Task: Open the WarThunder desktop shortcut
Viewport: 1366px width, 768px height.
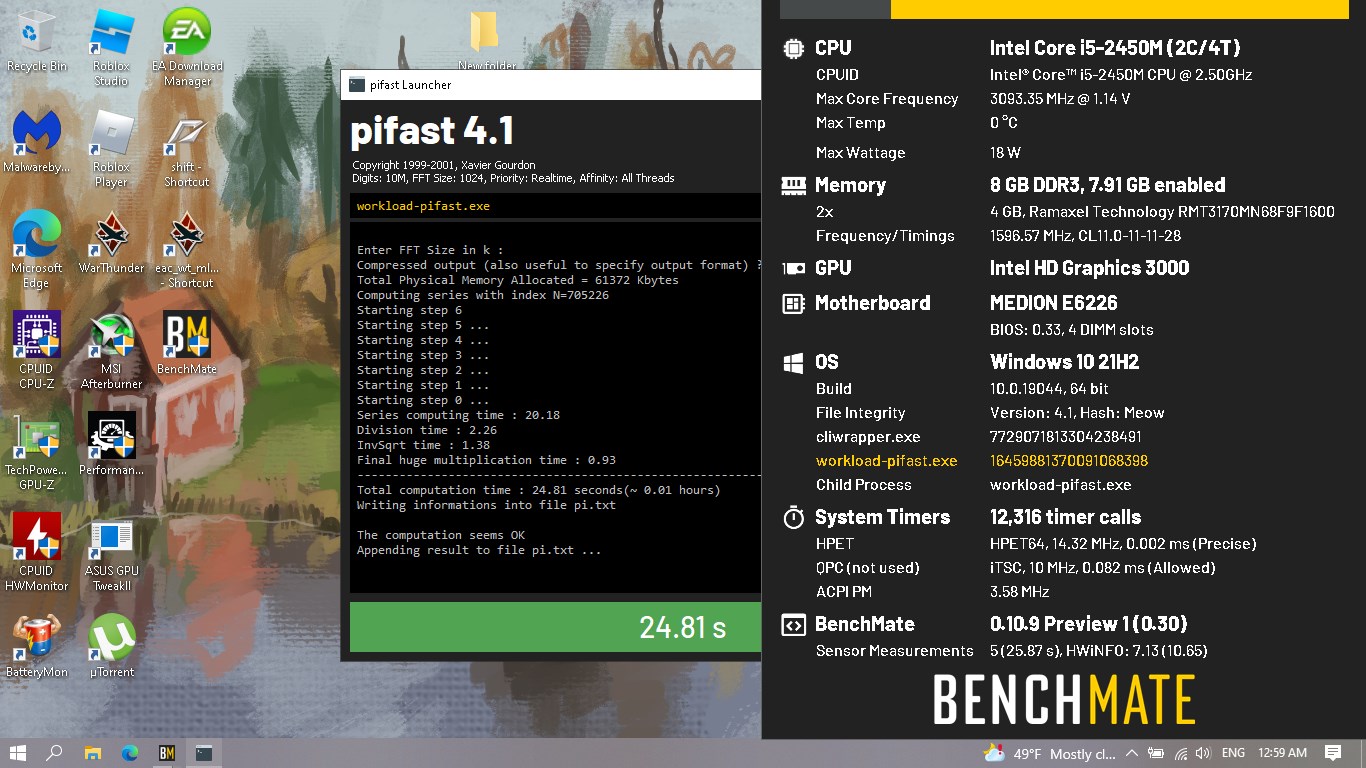Action: (111, 243)
